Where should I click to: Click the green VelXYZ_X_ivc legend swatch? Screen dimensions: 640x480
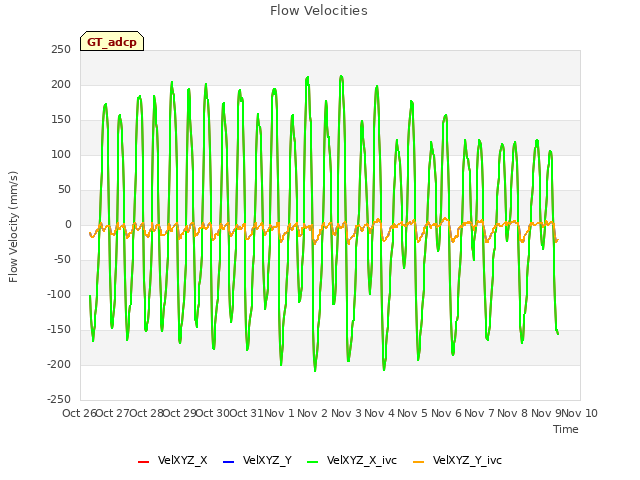[x=313, y=462]
